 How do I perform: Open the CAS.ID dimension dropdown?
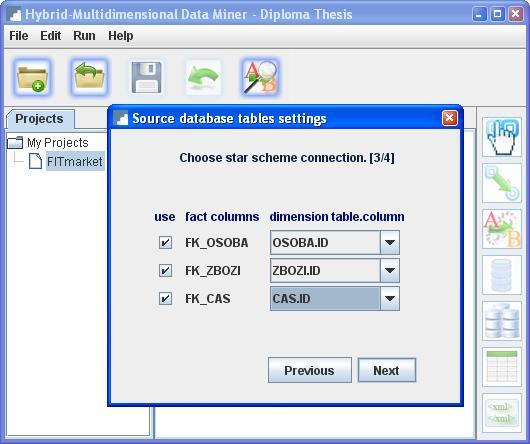(x=390, y=299)
